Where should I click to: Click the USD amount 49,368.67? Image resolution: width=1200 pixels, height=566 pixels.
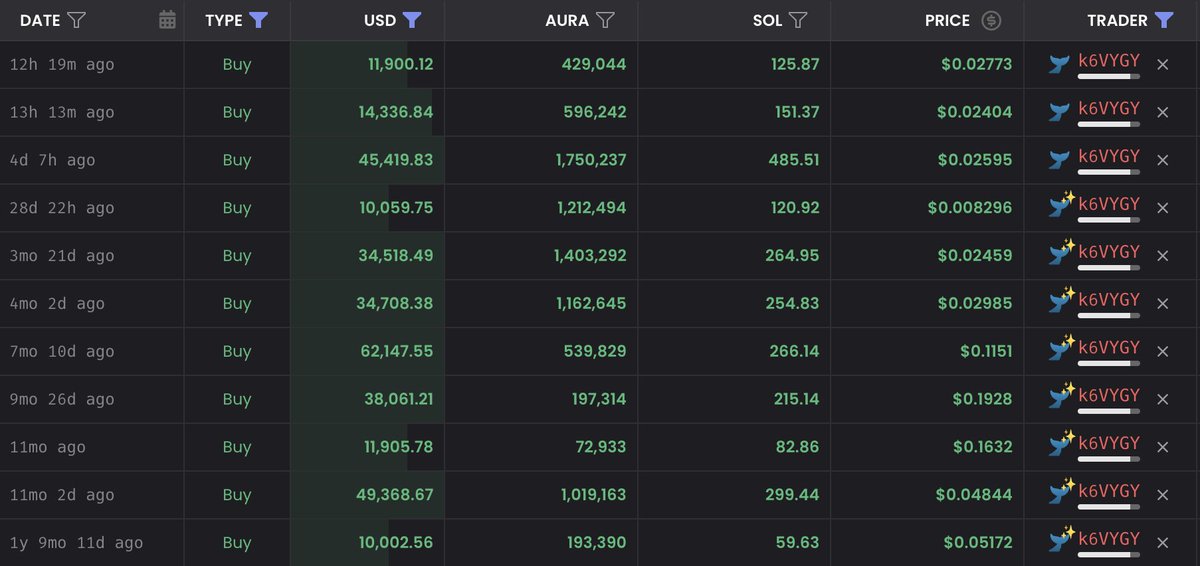click(x=396, y=495)
